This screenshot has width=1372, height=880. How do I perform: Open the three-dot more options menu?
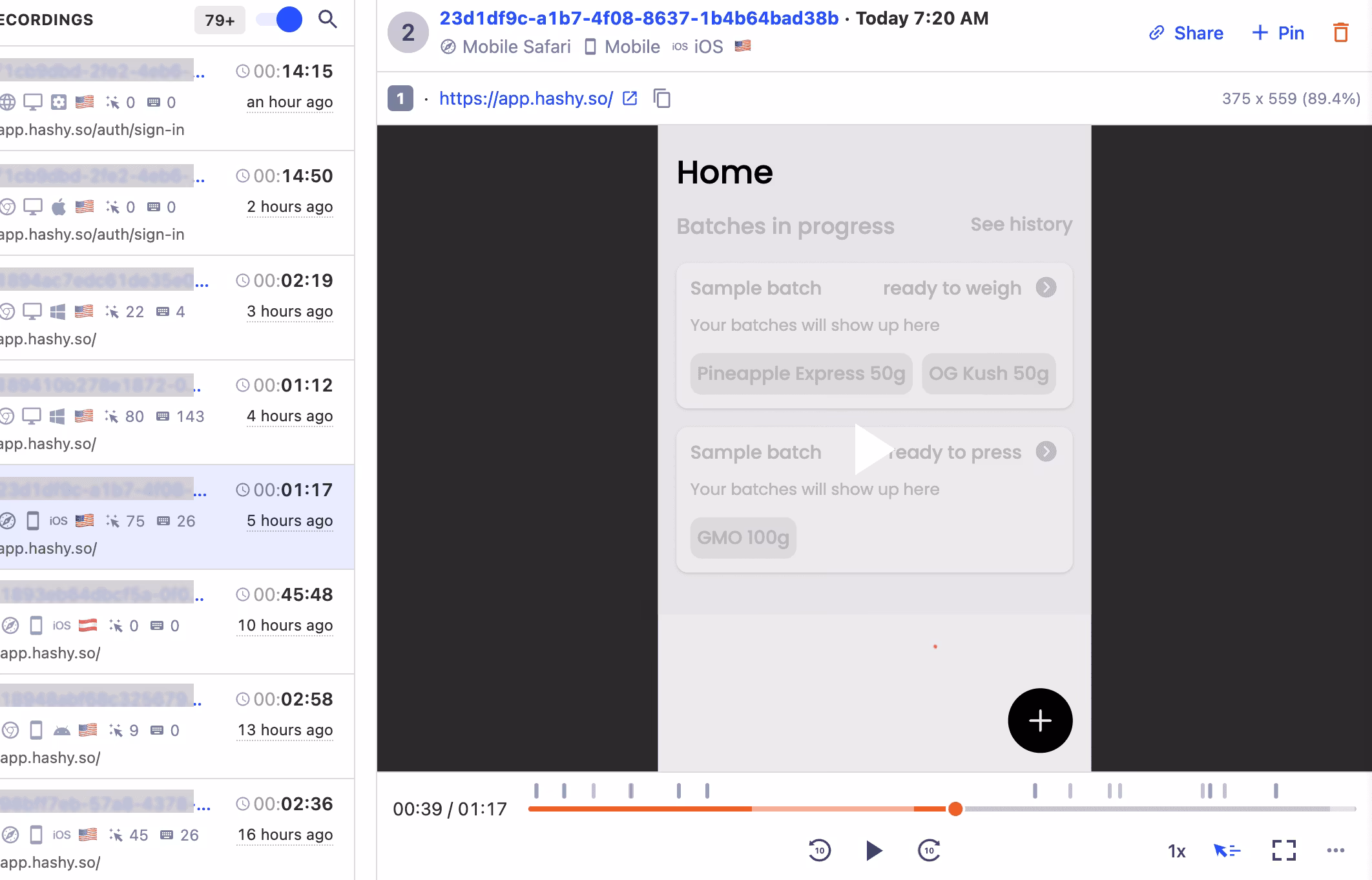[1336, 850]
